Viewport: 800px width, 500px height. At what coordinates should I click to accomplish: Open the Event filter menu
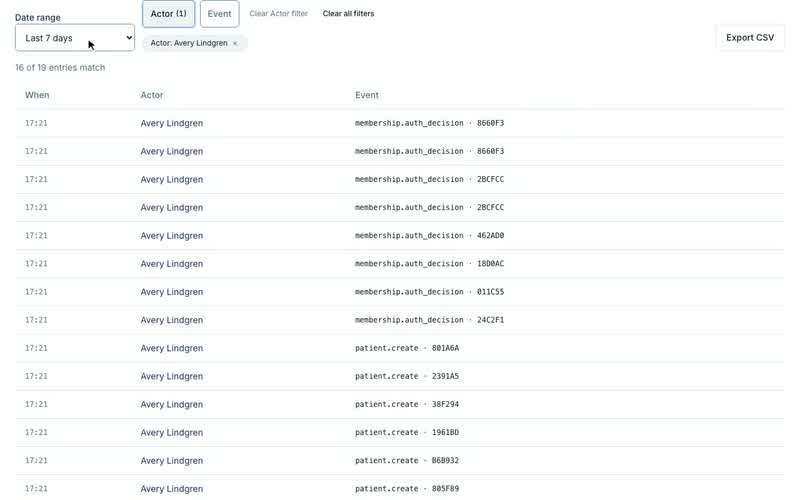[219, 14]
